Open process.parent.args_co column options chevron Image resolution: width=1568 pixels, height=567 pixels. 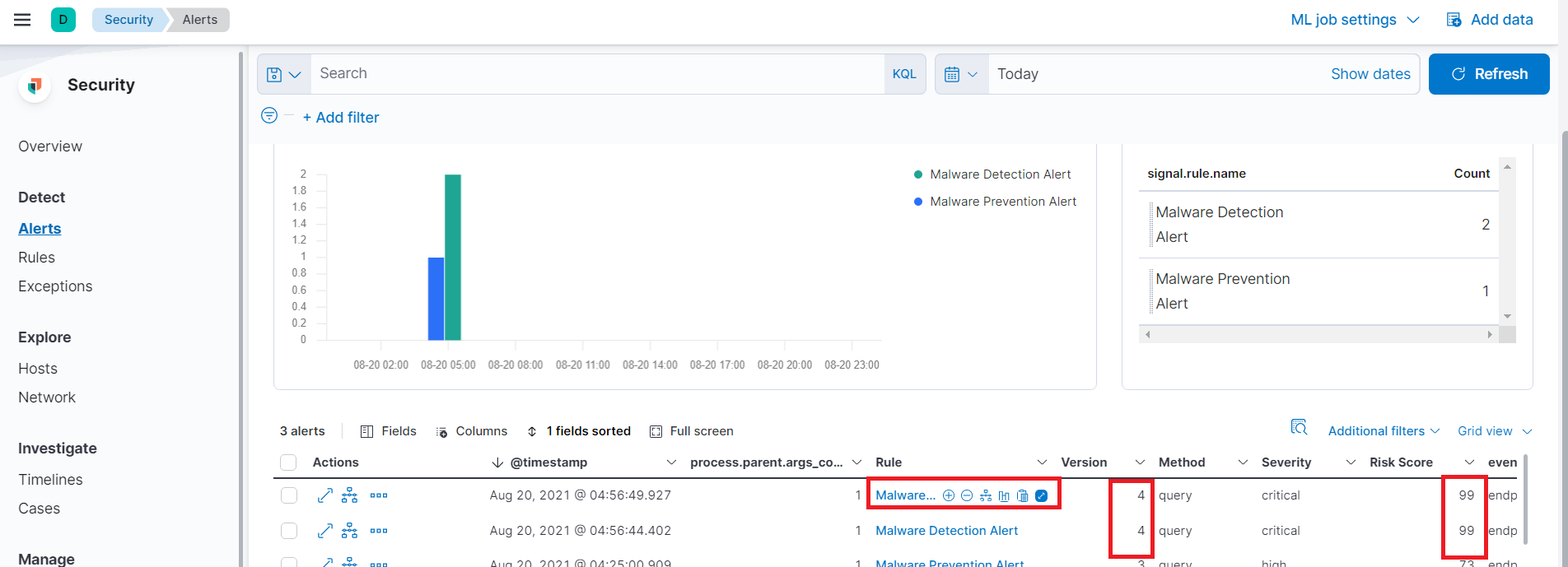pyautogui.click(x=856, y=462)
